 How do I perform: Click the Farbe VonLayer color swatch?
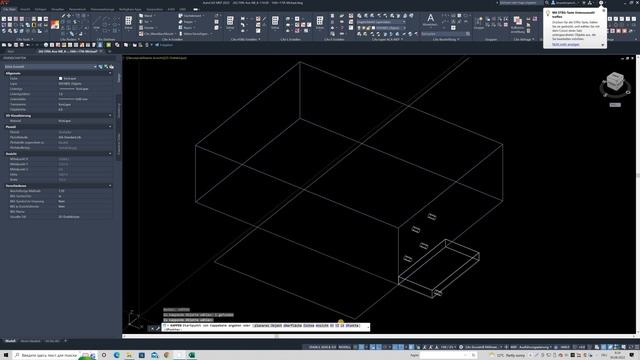60,78
